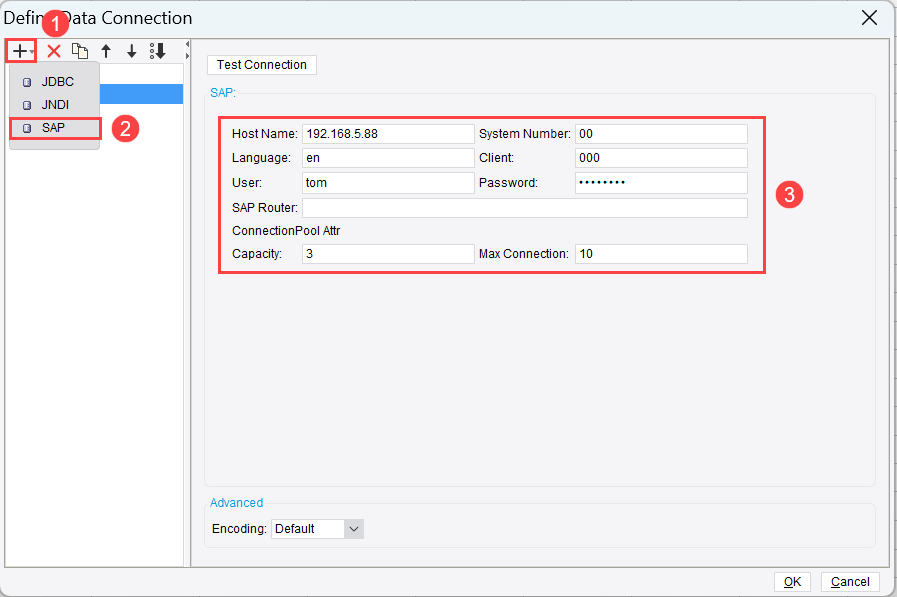
Task: Click the SAP Router field
Action: (525, 208)
